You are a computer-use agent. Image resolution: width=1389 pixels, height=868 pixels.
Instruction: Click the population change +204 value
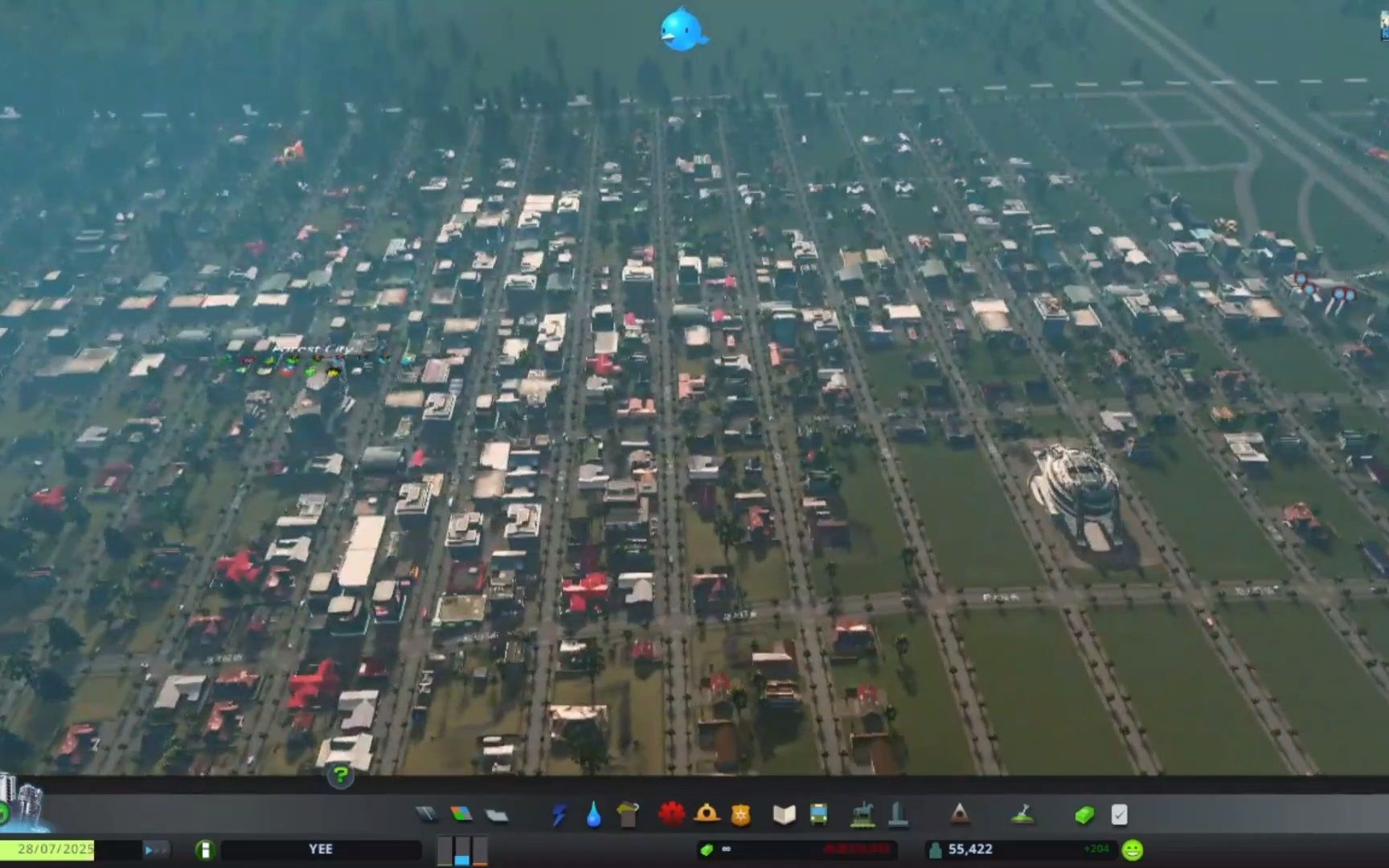pos(1096,849)
